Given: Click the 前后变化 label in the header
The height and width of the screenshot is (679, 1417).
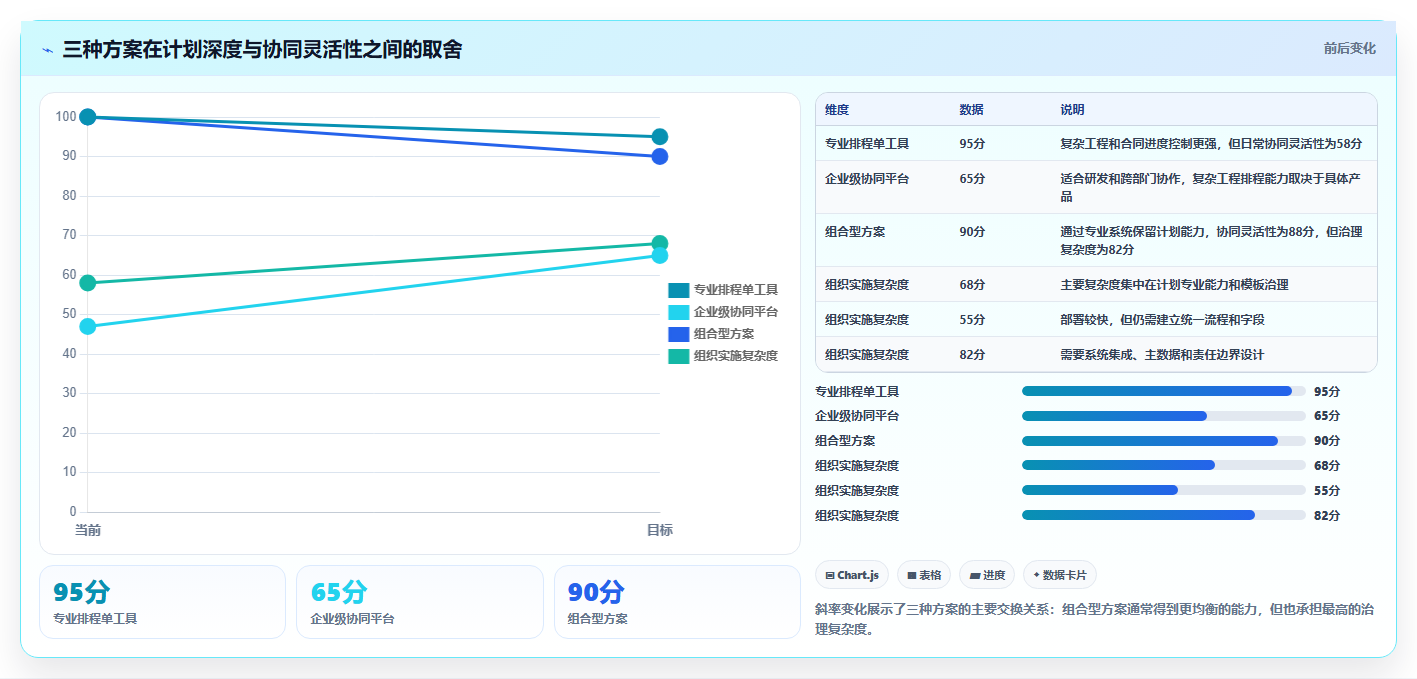Looking at the screenshot, I should [x=1349, y=48].
